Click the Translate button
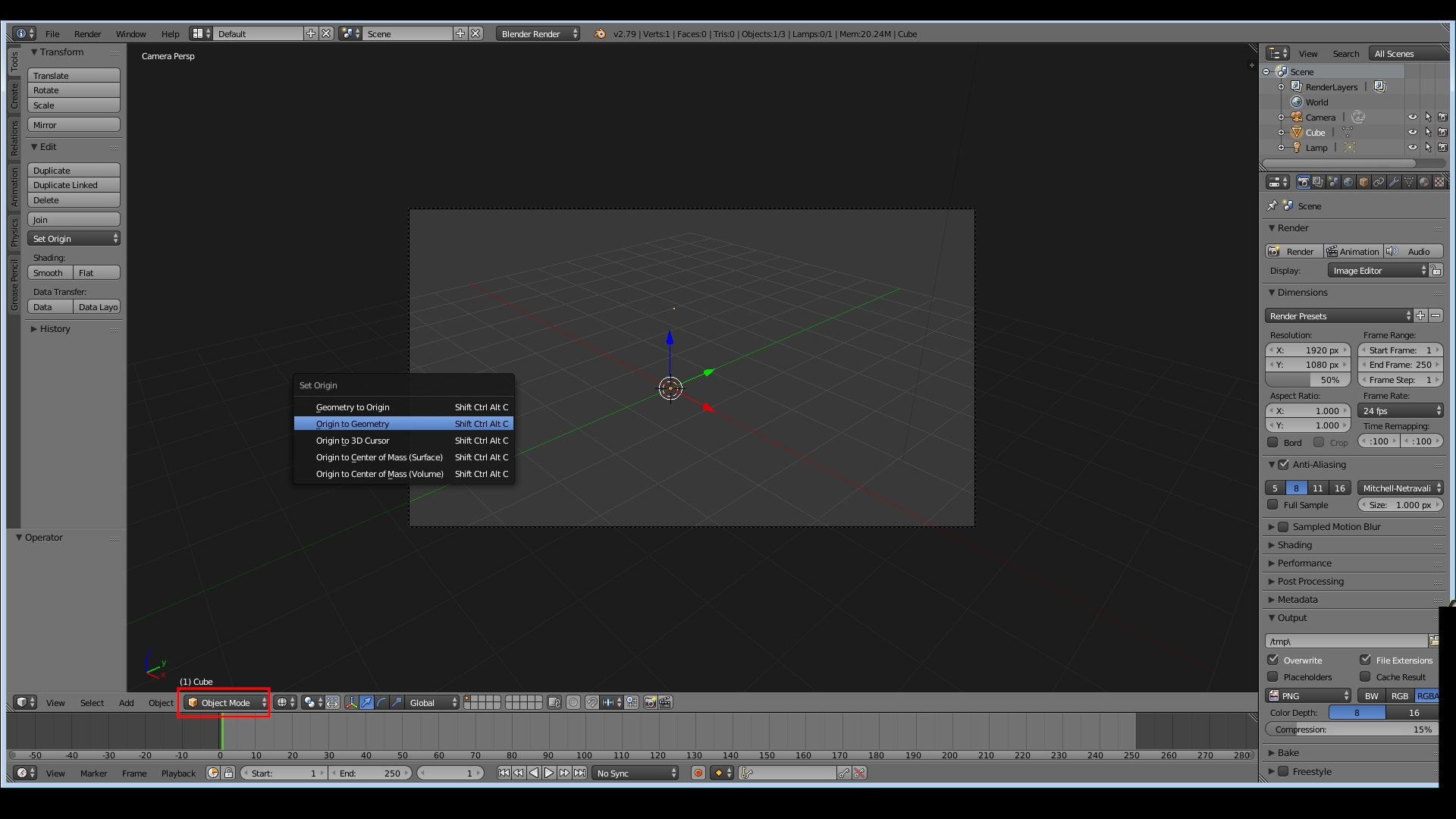 74,75
